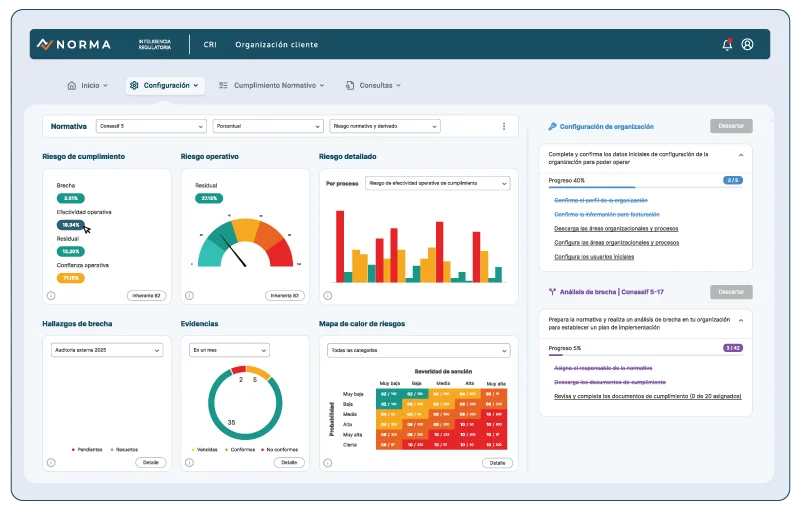800x509 pixels.
Task: Click the Progreso 40% progress bar
Action: click(645, 188)
